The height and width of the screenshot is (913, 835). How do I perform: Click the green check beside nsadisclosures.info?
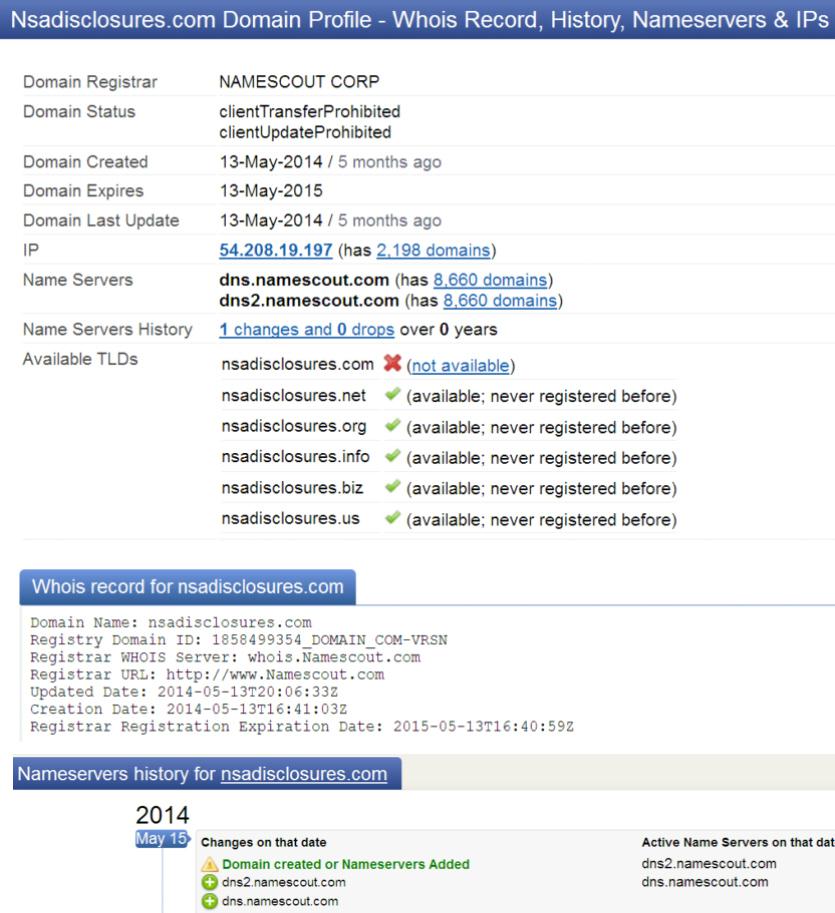click(392, 456)
